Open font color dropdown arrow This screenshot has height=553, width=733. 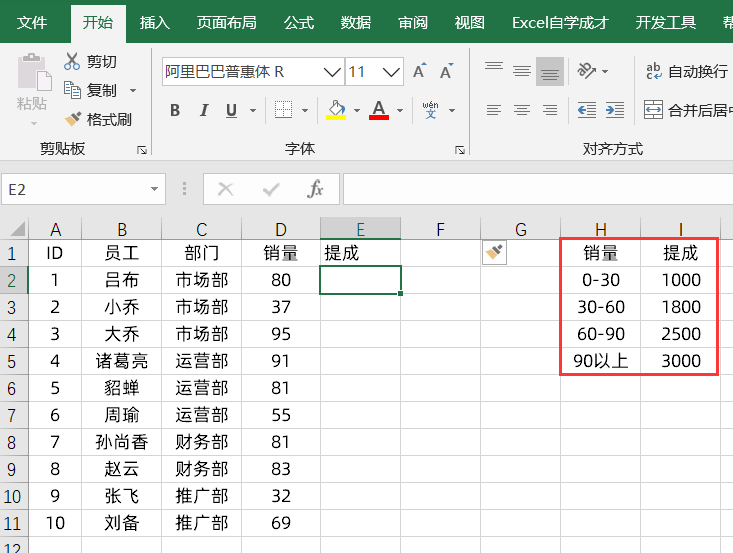(x=400, y=111)
